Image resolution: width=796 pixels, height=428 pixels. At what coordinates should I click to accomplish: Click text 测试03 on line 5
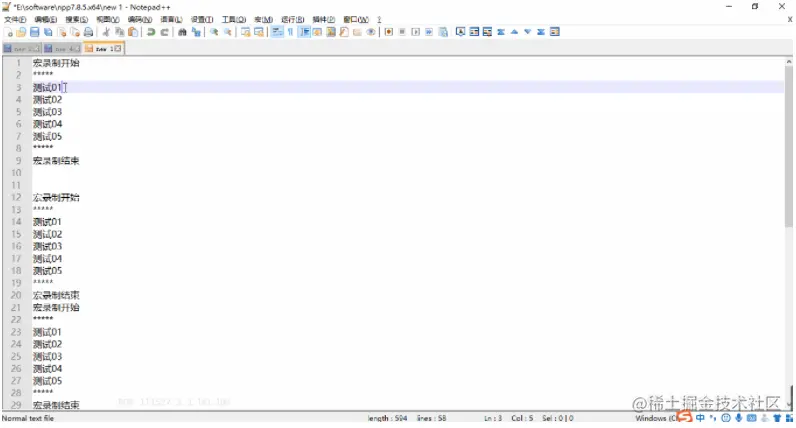point(47,112)
